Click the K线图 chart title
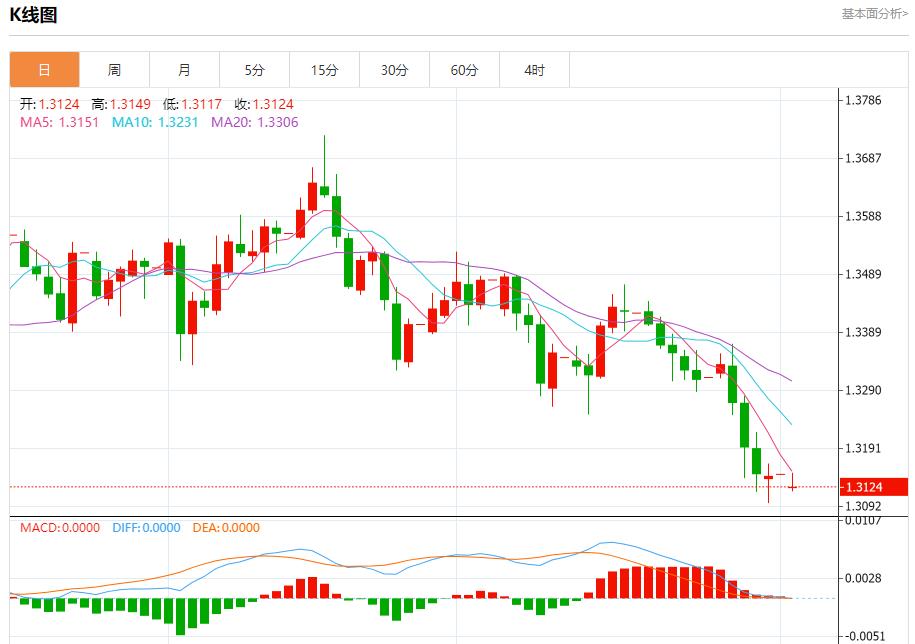Image resolution: width=915 pixels, height=644 pixels. [x=32, y=15]
